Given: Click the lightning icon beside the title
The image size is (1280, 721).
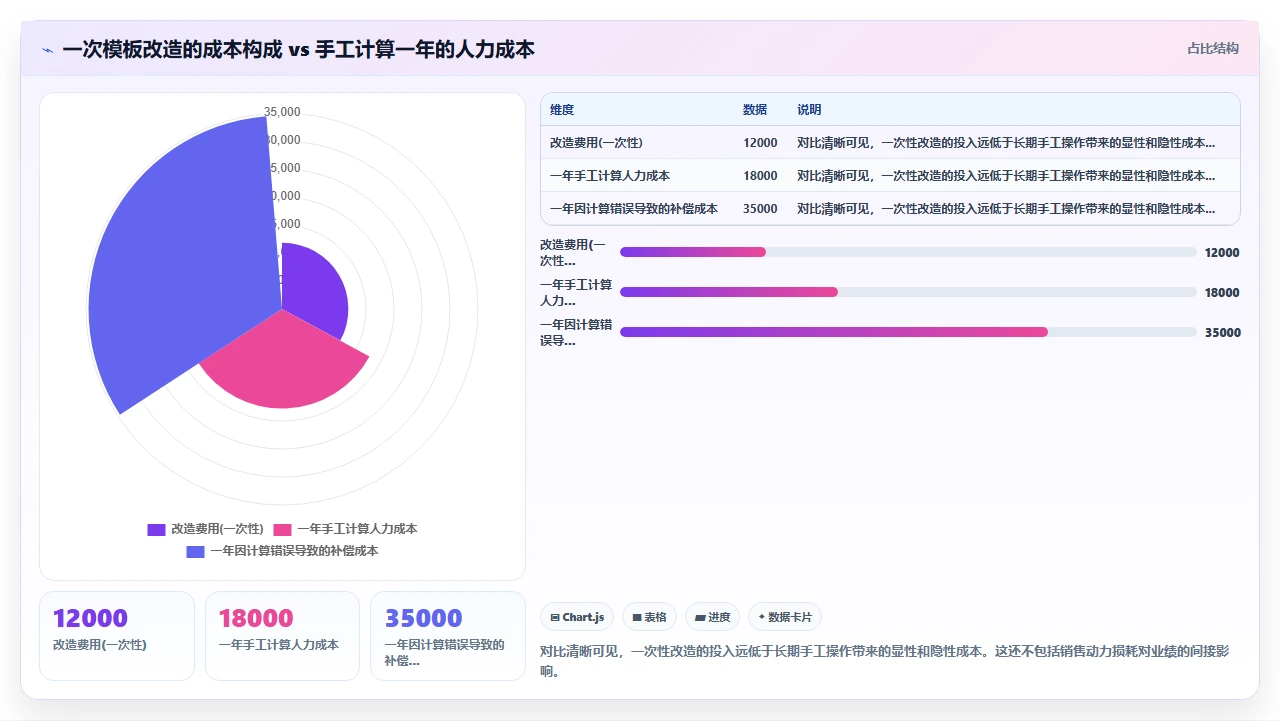Looking at the screenshot, I should (x=47, y=49).
